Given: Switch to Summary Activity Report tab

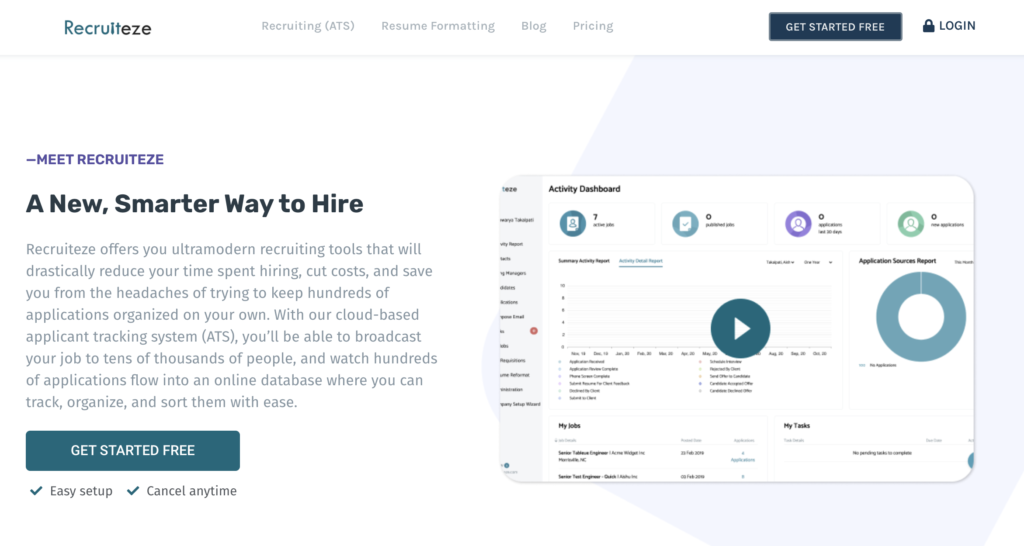Looking at the screenshot, I should pyautogui.click(x=584, y=261).
